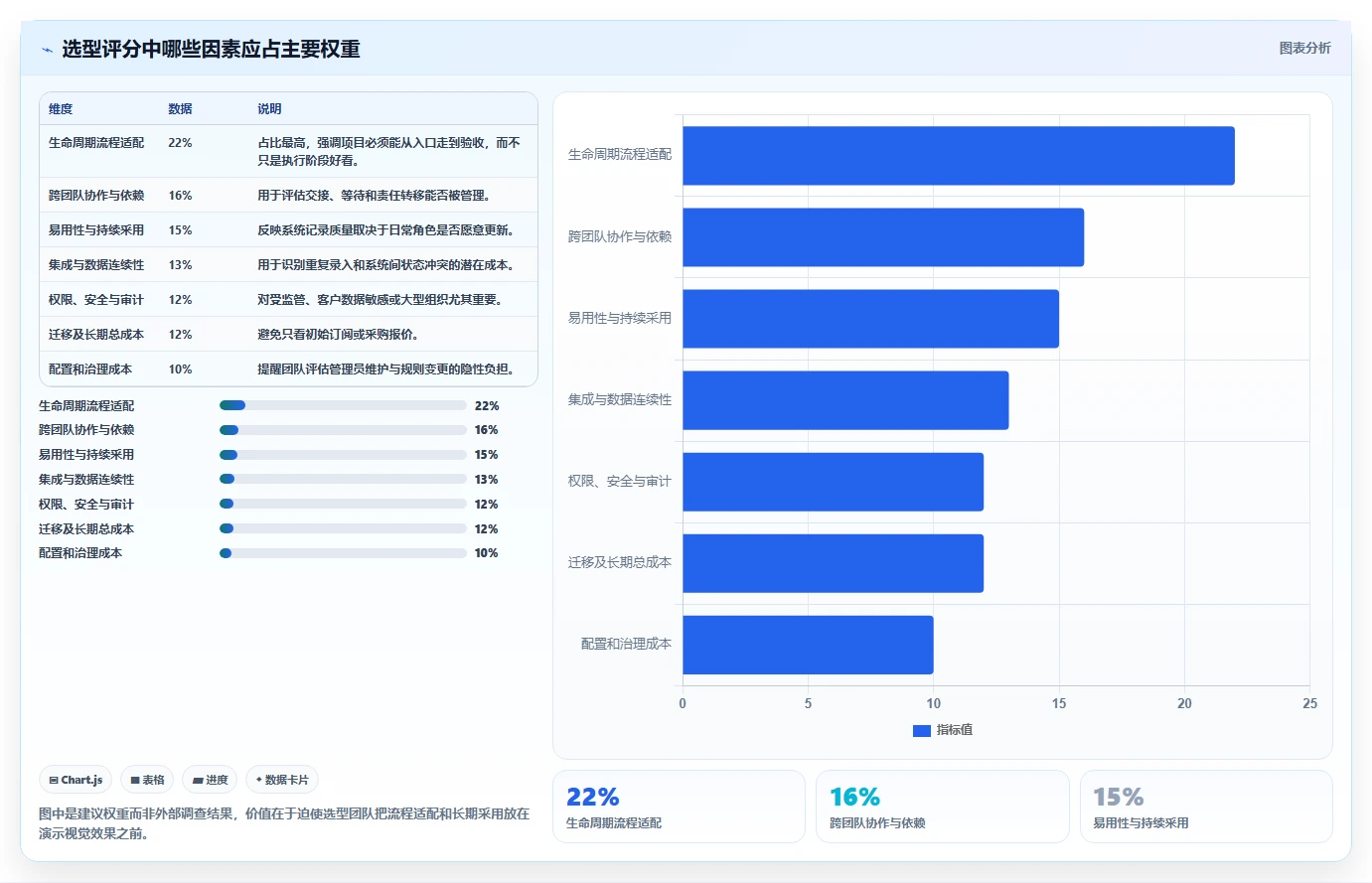
Task: Click the 权限、安全与审计 chart bar
Action: pyautogui.click(x=833, y=482)
